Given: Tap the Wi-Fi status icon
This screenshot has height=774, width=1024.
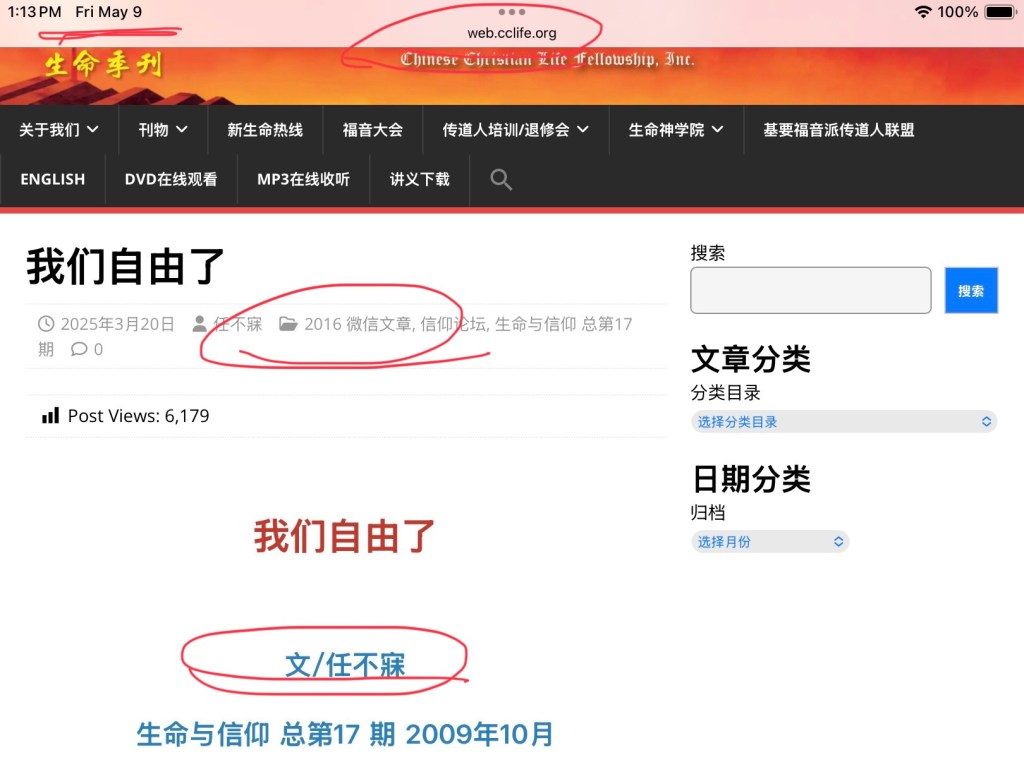Looking at the screenshot, I should 922,12.
